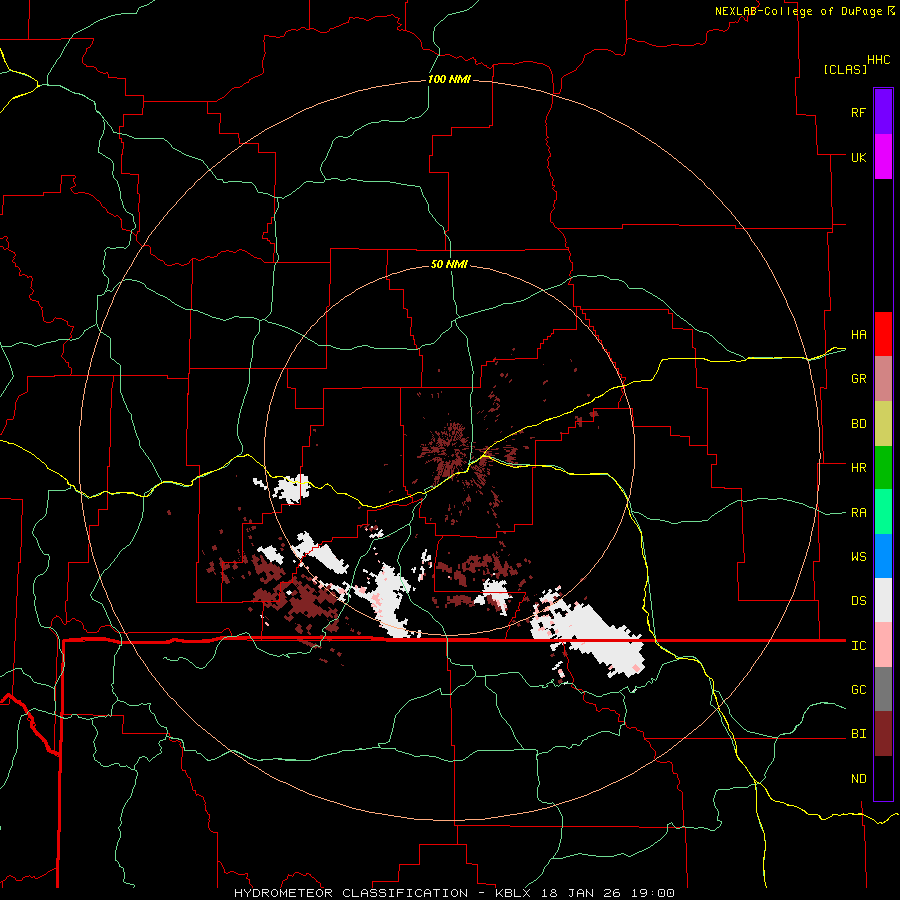Click the IC light pink legend swatch
Image resolution: width=900 pixels, height=900 pixels.
(x=883, y=645)
